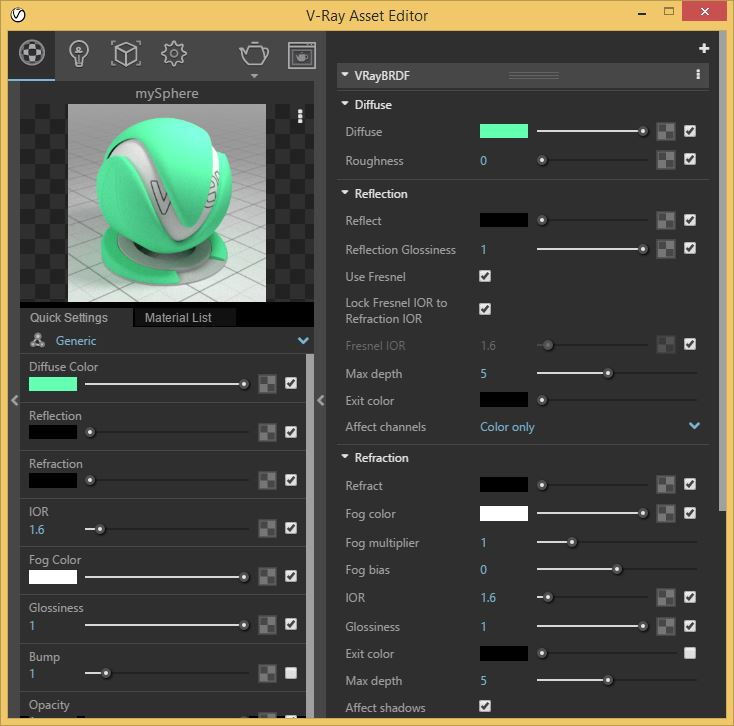
Task: Click the mySphere material name label
Action: coord(167,94)
